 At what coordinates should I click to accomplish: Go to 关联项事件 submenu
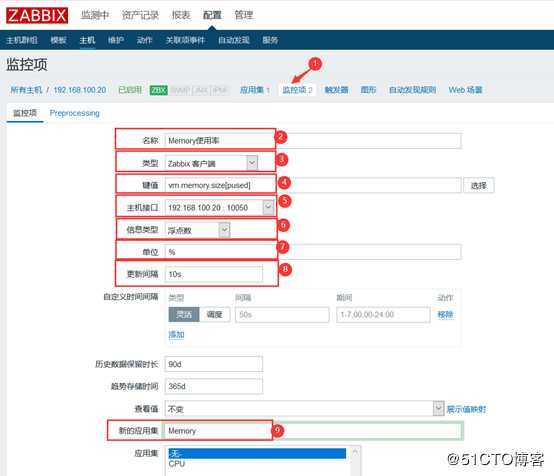pyautogui.click(x=185, y=40)
